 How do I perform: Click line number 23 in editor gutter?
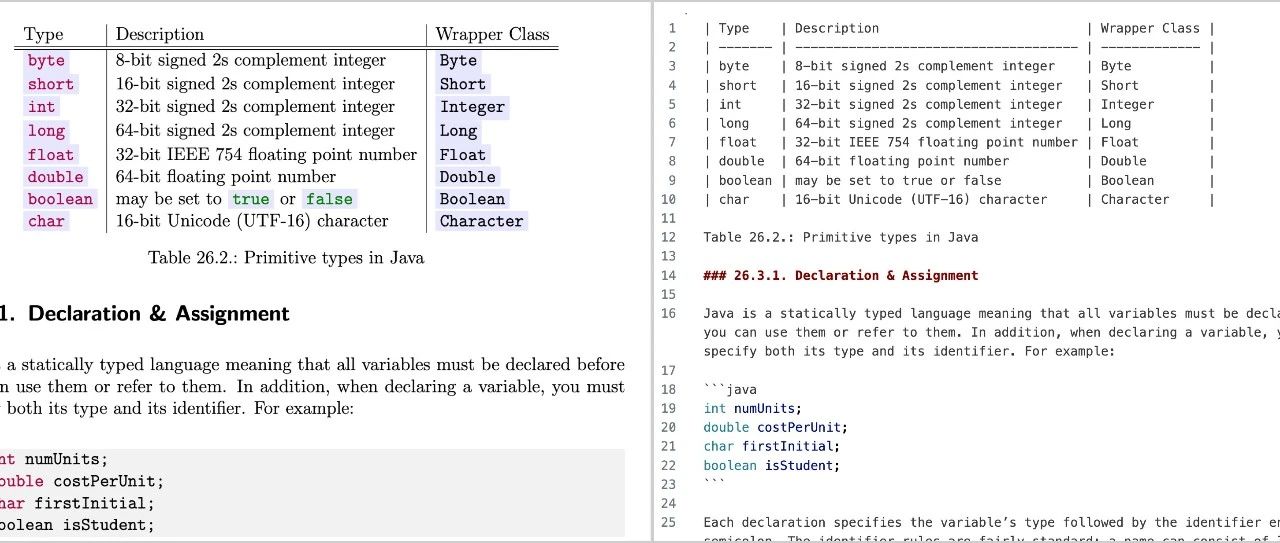pos(669,484)
